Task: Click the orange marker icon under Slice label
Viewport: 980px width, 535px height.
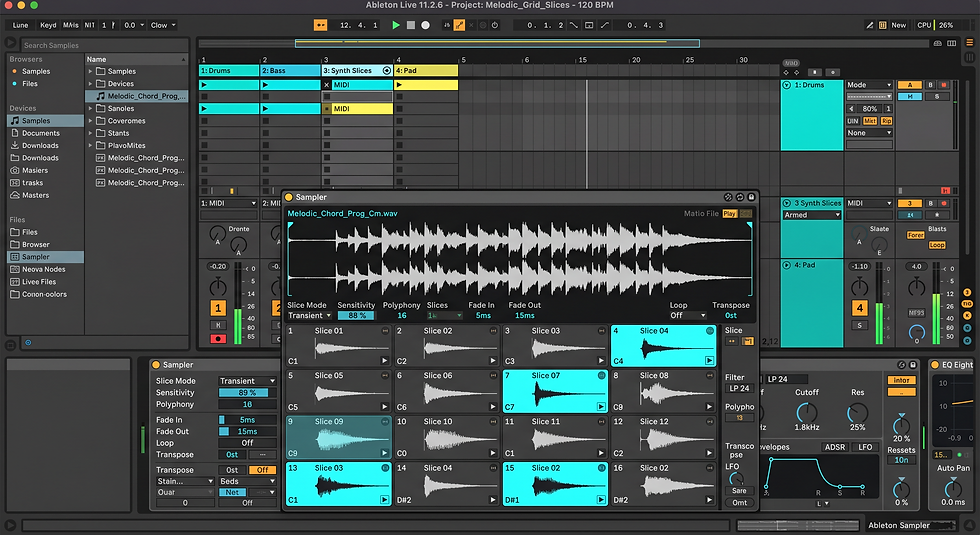Action: coord(748,341)
